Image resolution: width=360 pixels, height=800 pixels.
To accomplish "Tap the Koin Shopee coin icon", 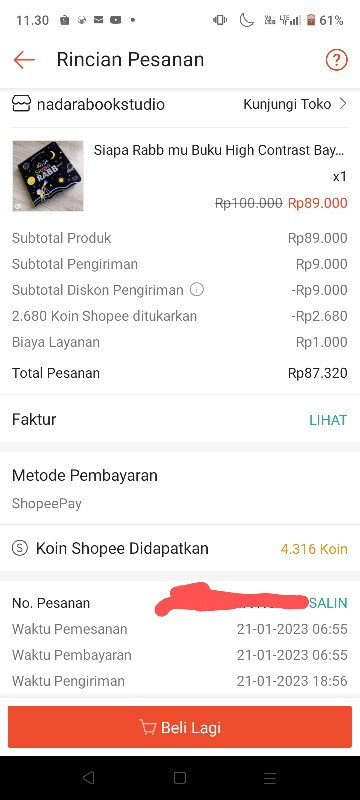I will (x=20, y=548).
